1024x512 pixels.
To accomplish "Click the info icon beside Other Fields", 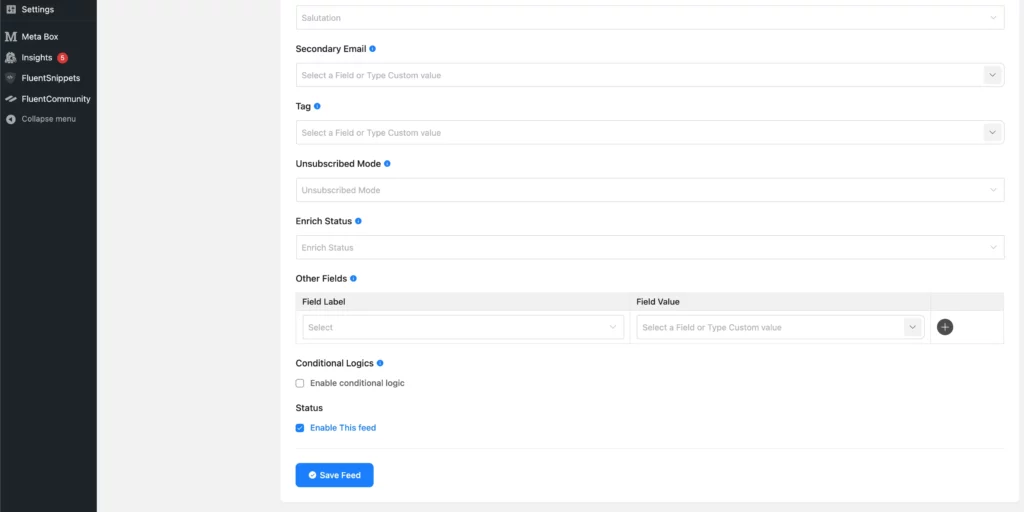I will pos(353,278).
